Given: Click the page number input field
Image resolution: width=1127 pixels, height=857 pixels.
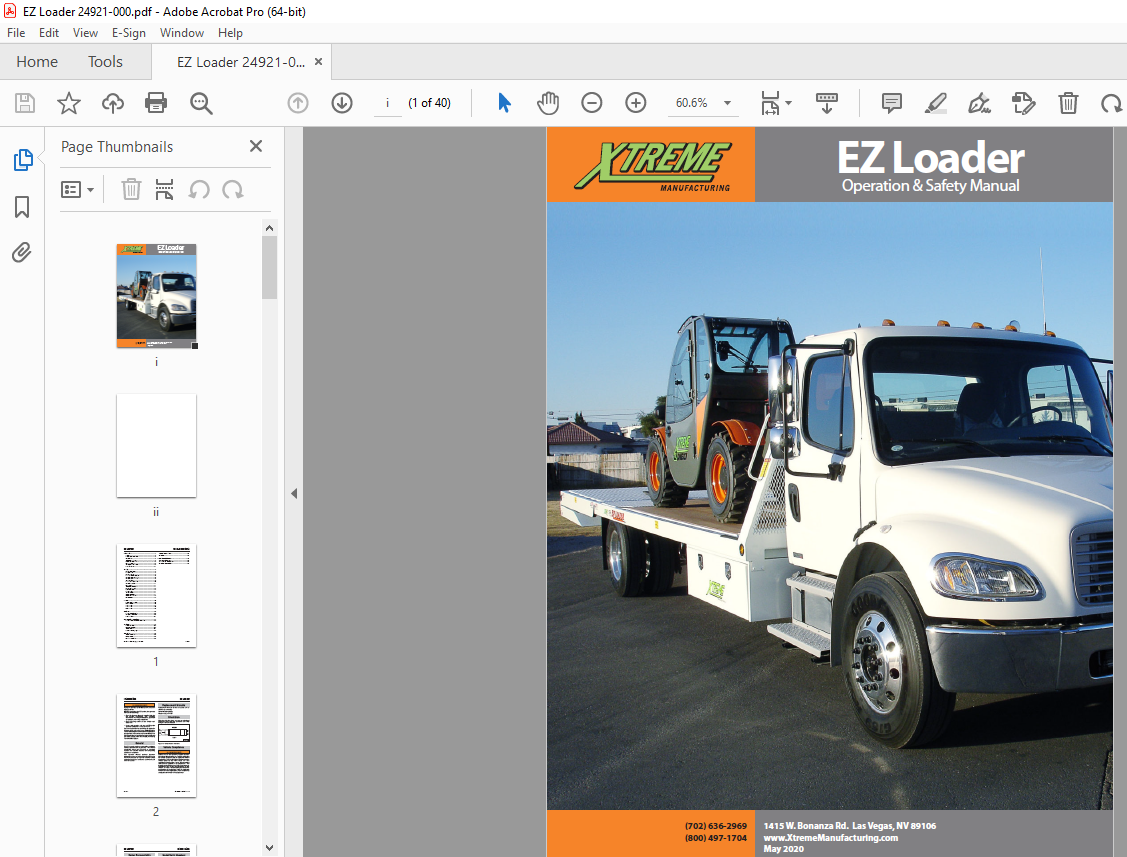Looking at the screenshot, I should (x=387, y=103).
